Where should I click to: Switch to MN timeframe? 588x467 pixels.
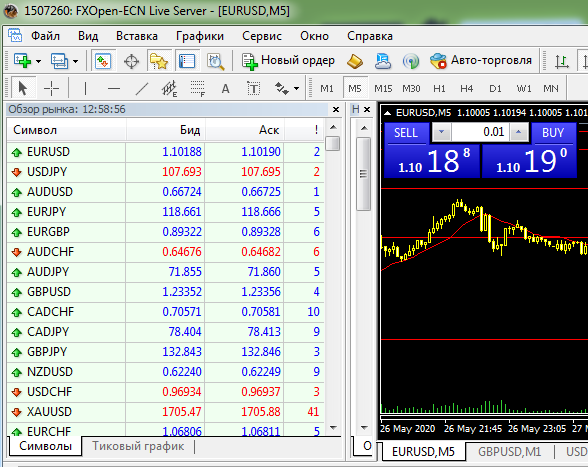[x=551, y=89]
